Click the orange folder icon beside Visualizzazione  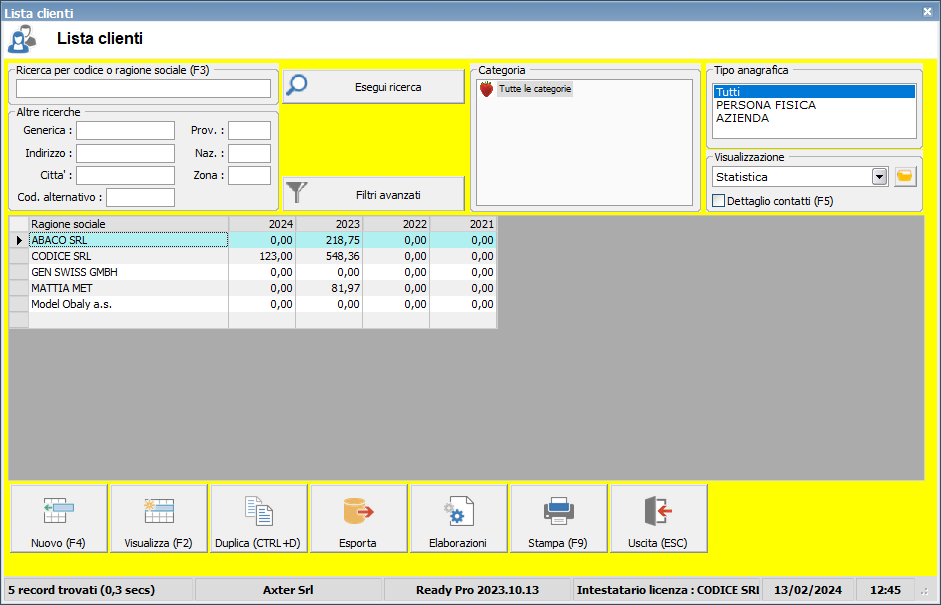point(905,177)
